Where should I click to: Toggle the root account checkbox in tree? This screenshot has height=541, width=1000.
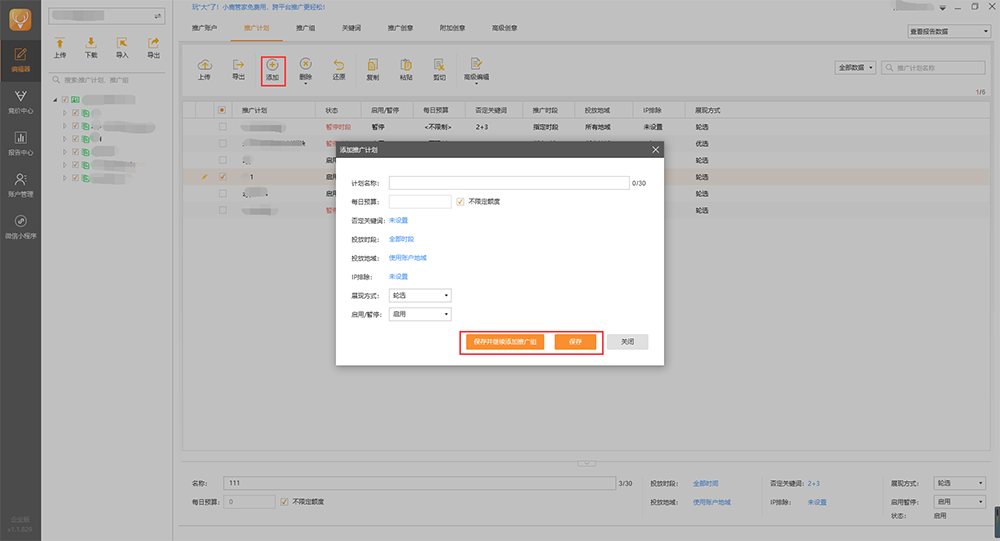pos(65,100)
